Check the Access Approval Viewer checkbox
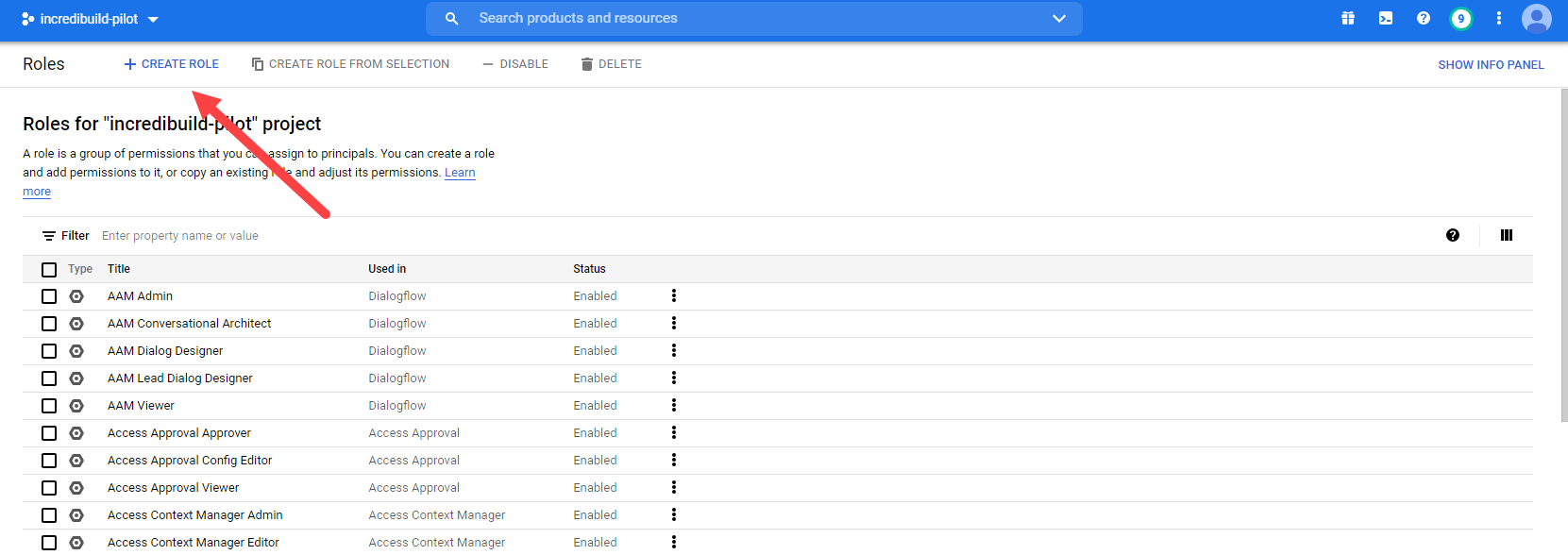 point(49,488)
